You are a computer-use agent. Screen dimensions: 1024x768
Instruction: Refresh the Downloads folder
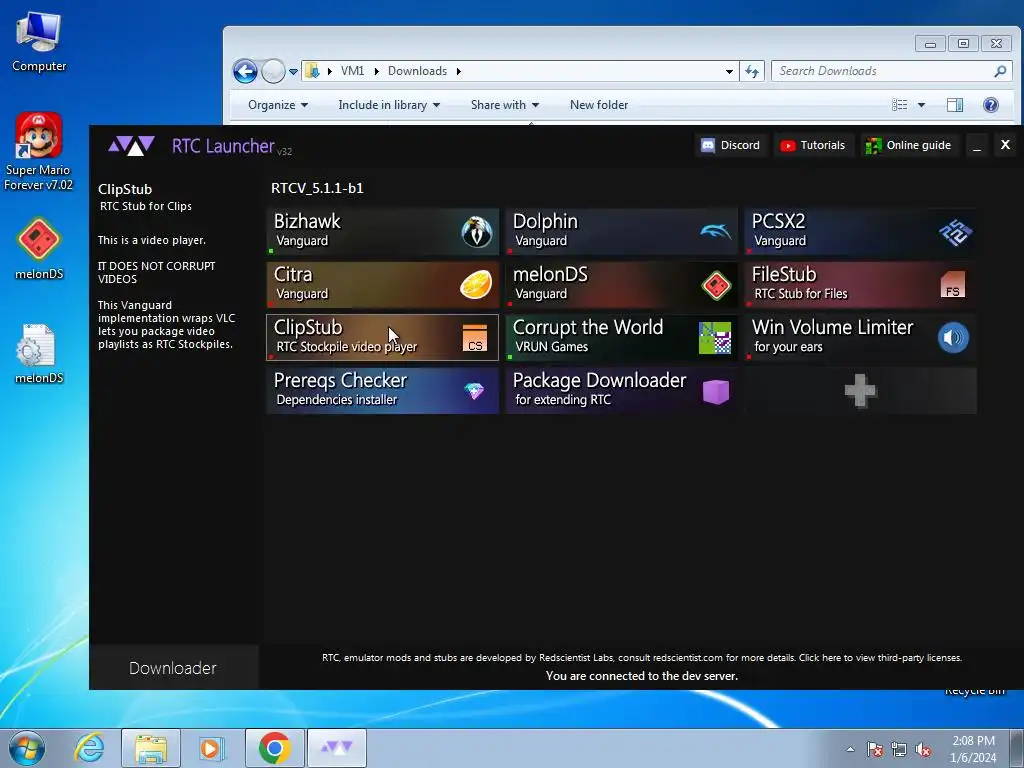tap(752, 71)
